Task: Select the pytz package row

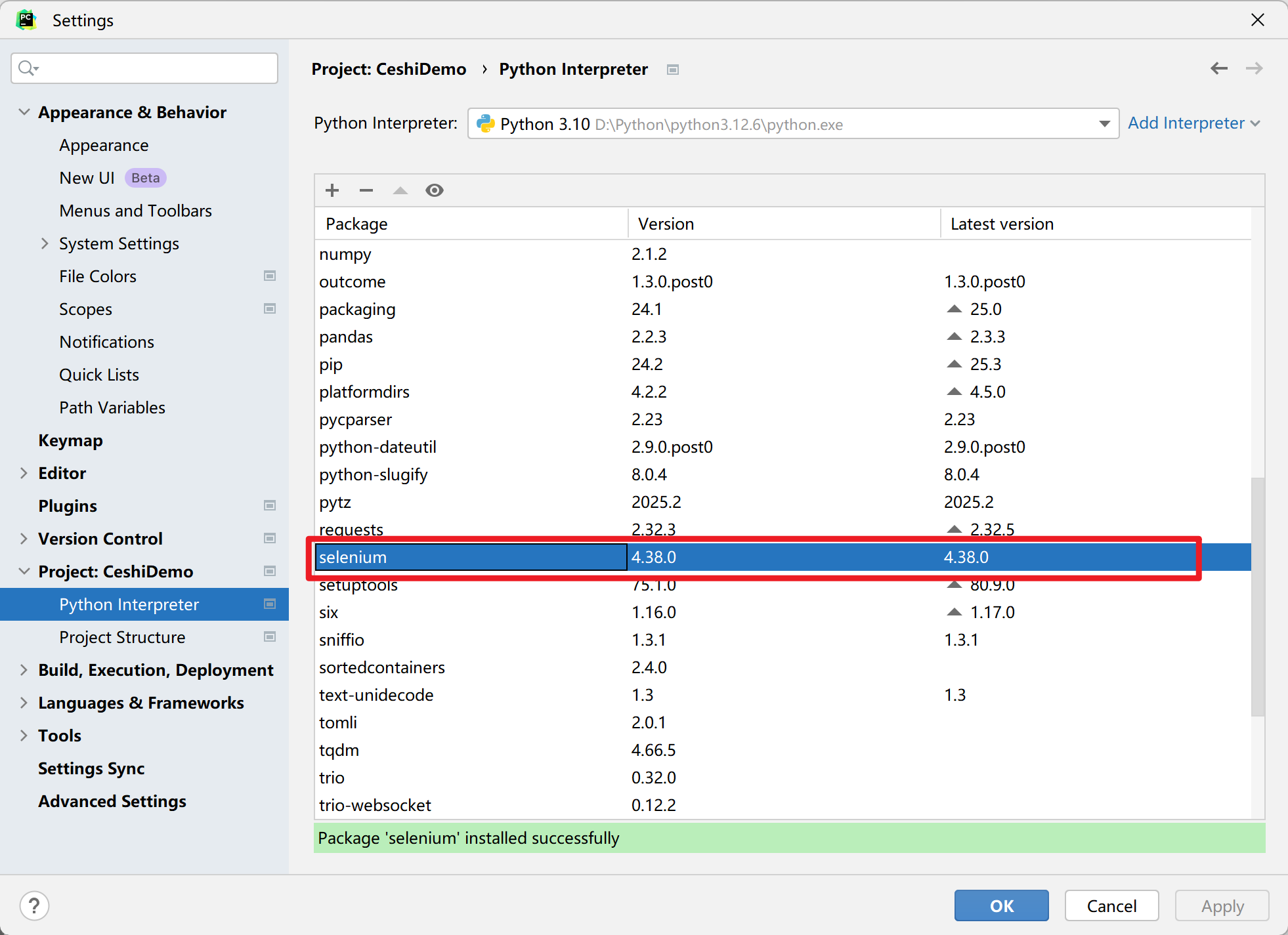Action: (x=783, y=502)
